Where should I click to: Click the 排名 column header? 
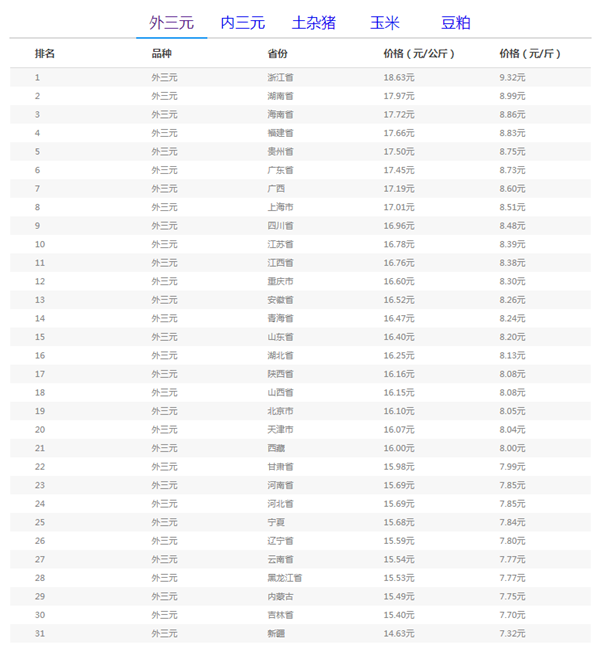point(45,53)
